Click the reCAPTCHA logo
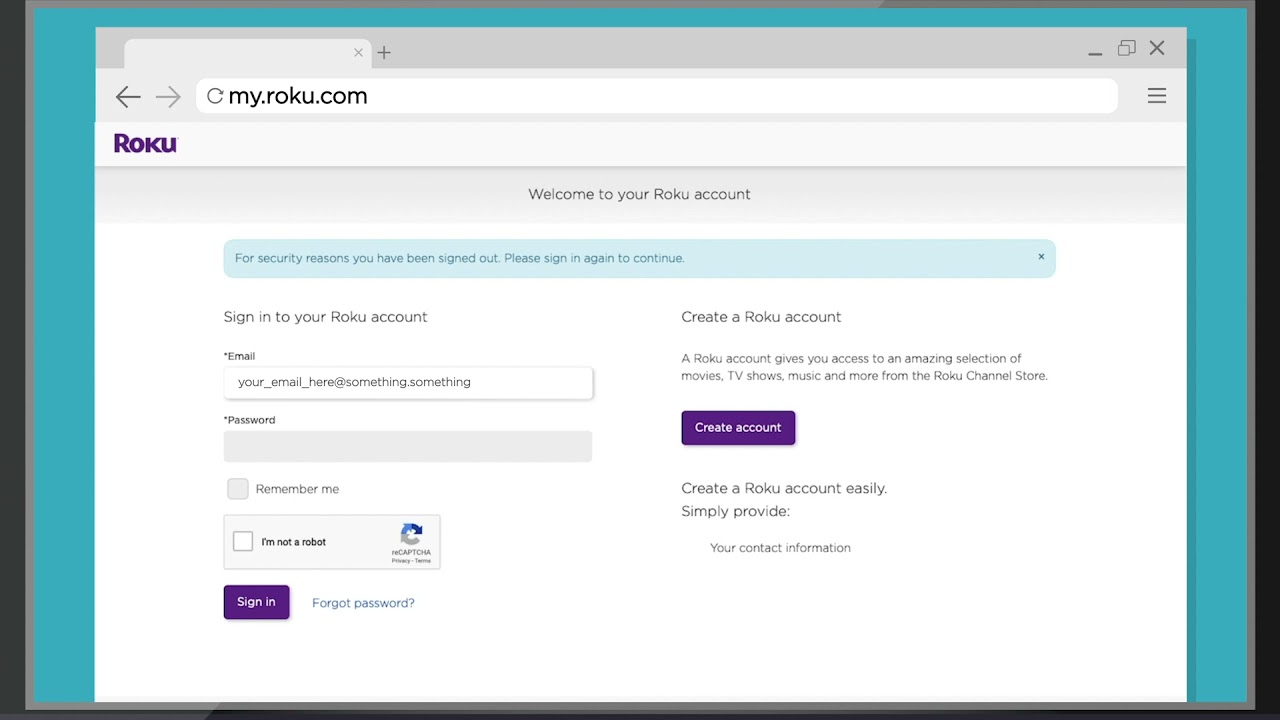Viewport: 1280px width, 720px height. point(411,534)
